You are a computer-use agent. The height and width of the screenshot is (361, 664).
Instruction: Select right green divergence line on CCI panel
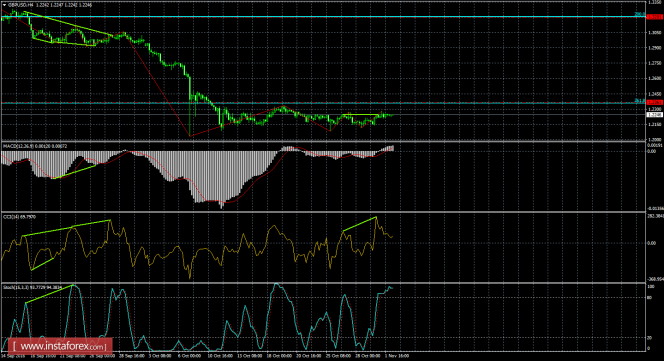[359, 224]
